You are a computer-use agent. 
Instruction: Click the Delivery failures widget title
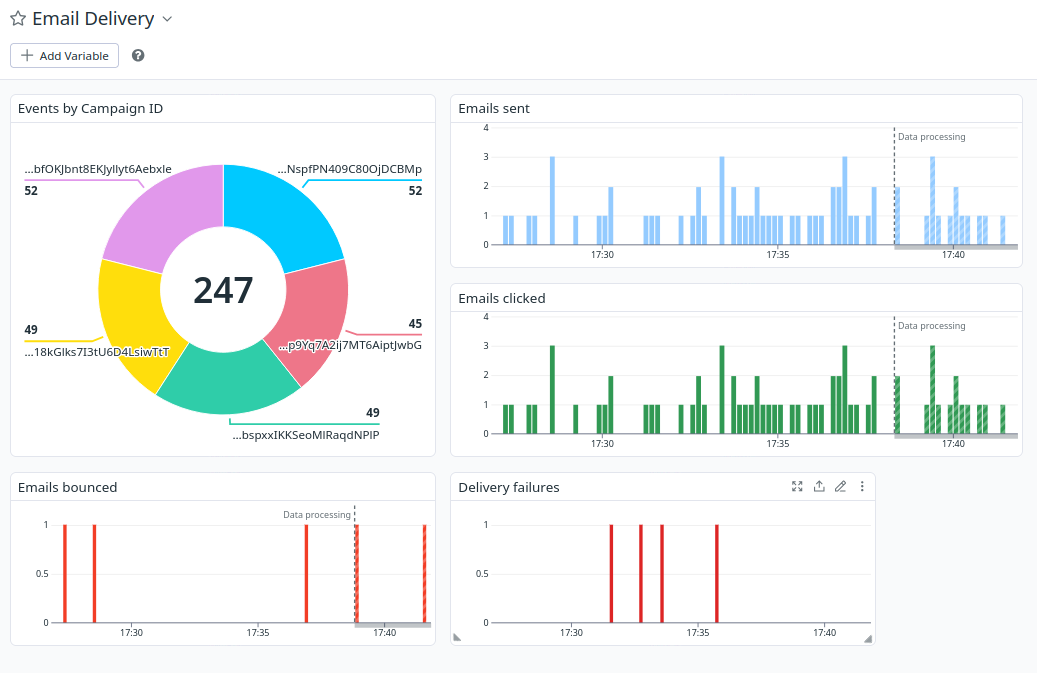coord(509,487)
